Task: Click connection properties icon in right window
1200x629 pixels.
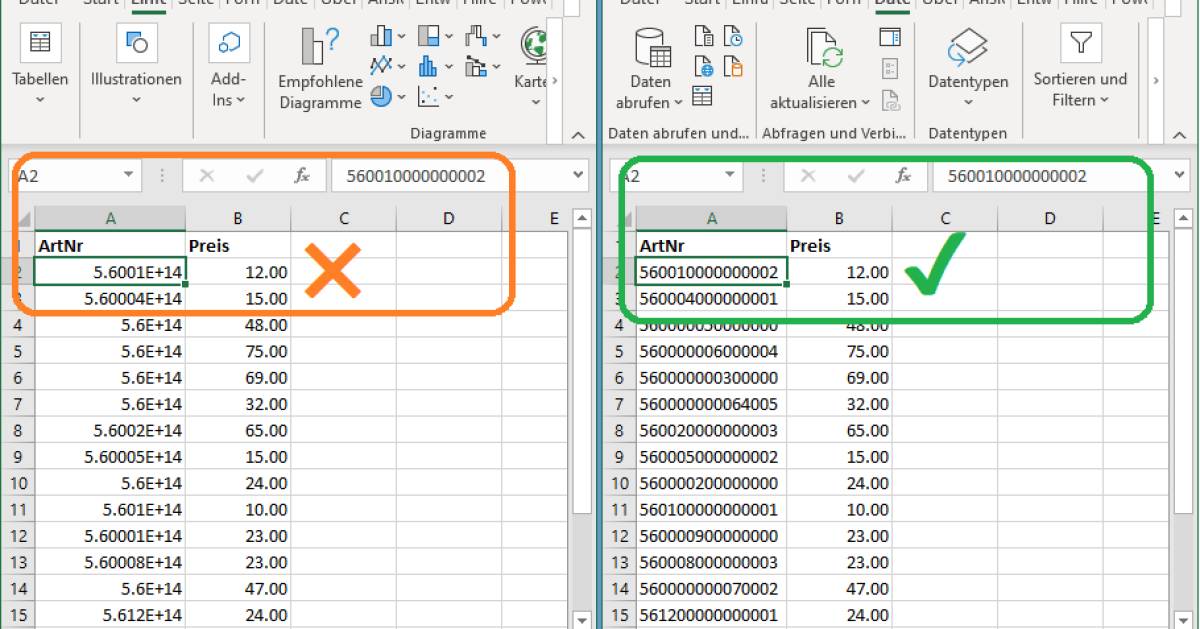Action: click(890, 68)
